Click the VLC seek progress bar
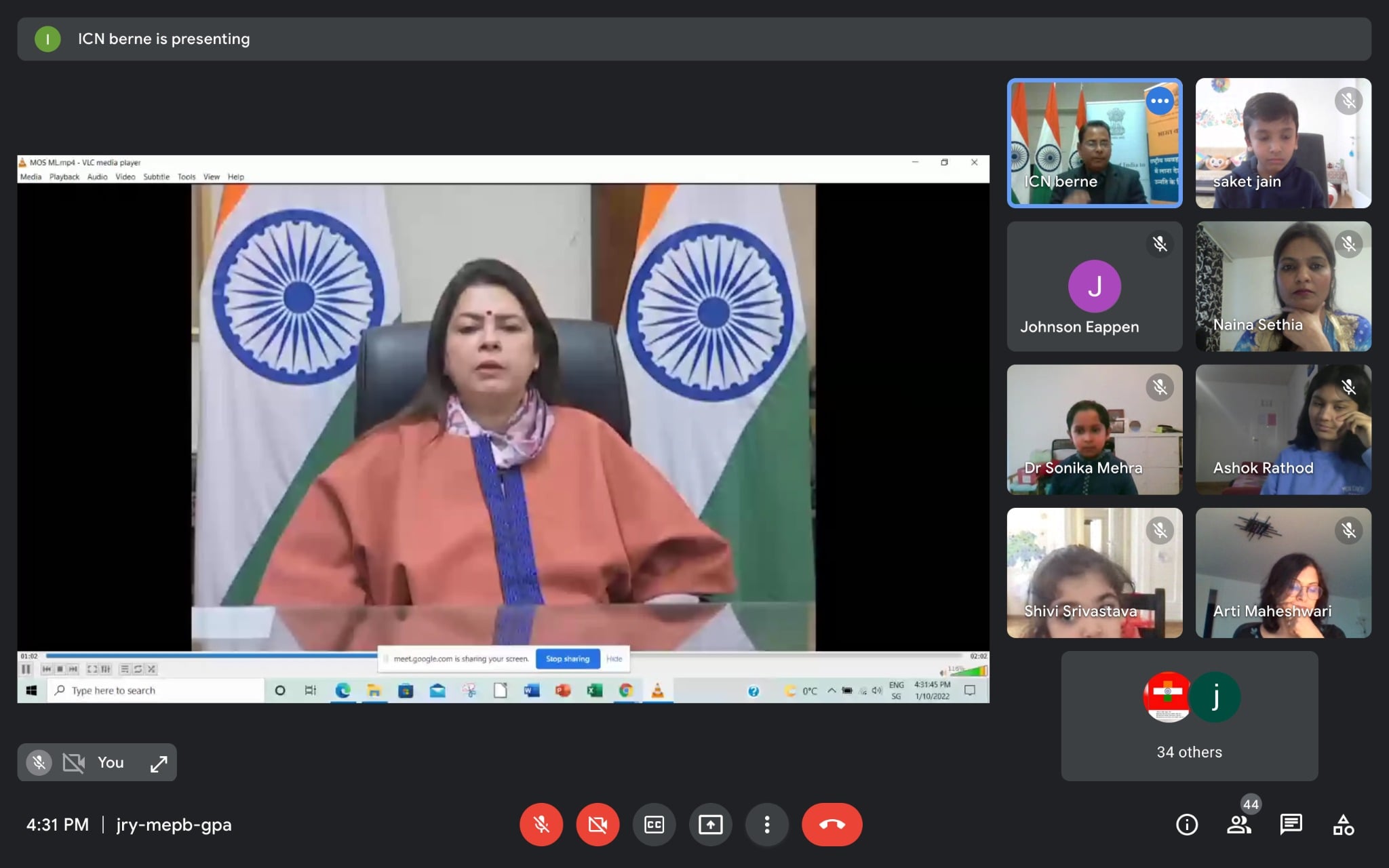The image size is (1389, 868). [x=203, y=656]
